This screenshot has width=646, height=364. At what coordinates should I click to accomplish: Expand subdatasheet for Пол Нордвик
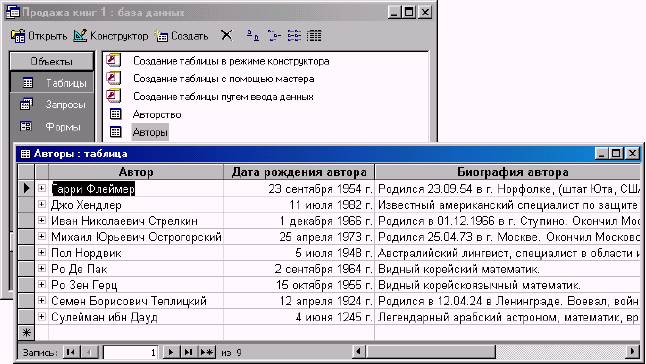pos(42,252)
